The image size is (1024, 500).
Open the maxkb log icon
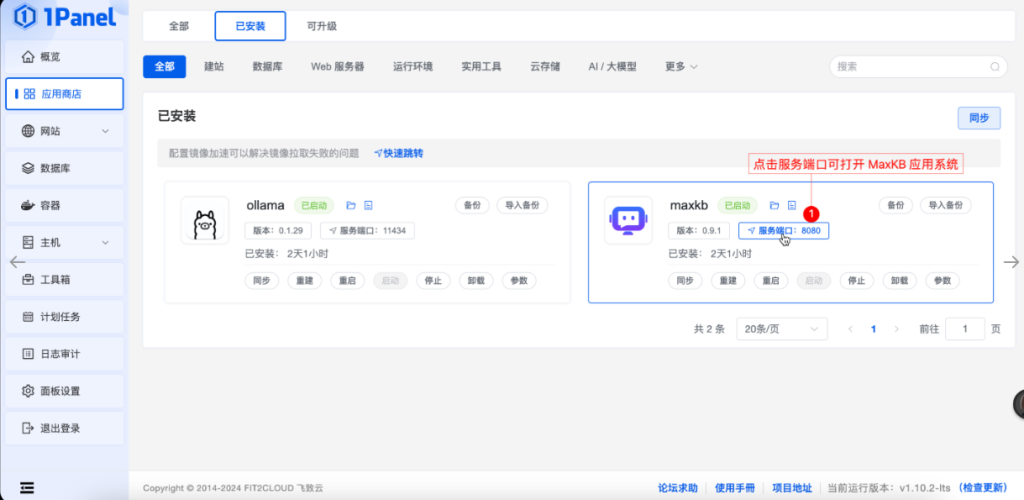tap(792, 206)
